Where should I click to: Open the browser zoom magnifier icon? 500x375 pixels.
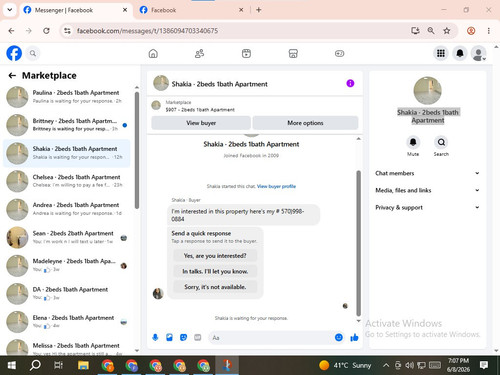point(431,31)
